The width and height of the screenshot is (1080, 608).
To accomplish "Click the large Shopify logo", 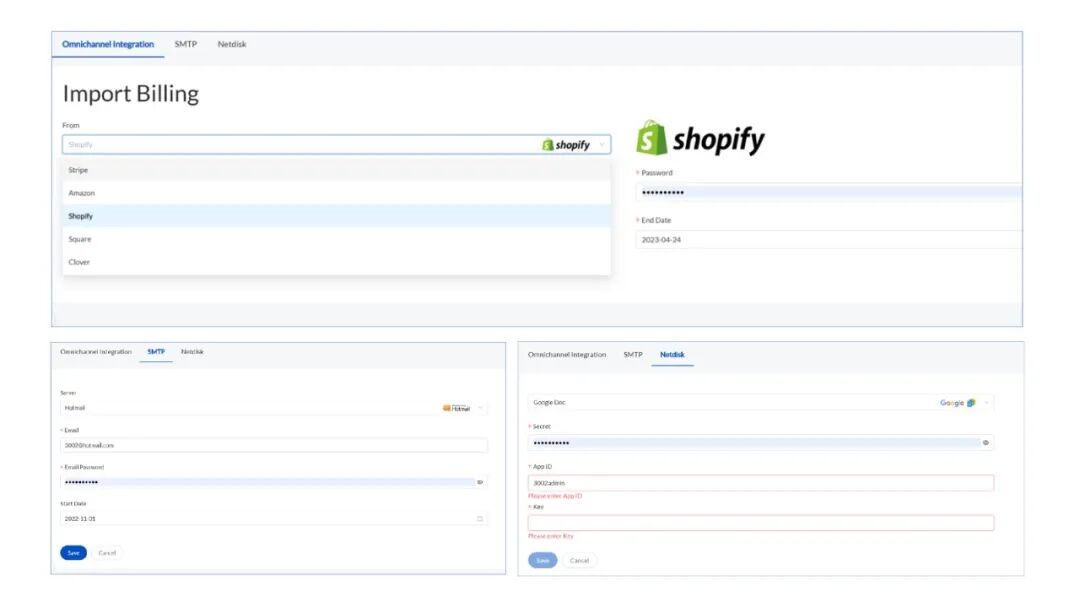I will (x=700, y=138).
